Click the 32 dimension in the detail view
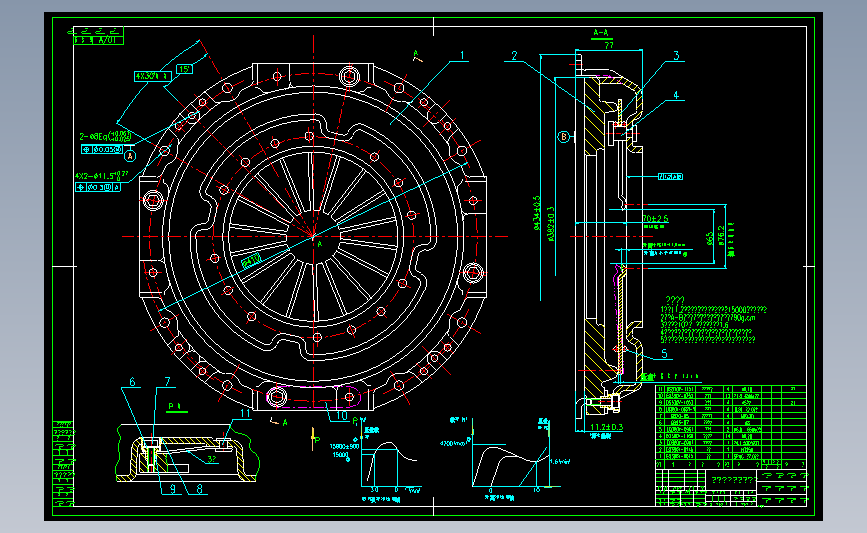 pos(212,459)
